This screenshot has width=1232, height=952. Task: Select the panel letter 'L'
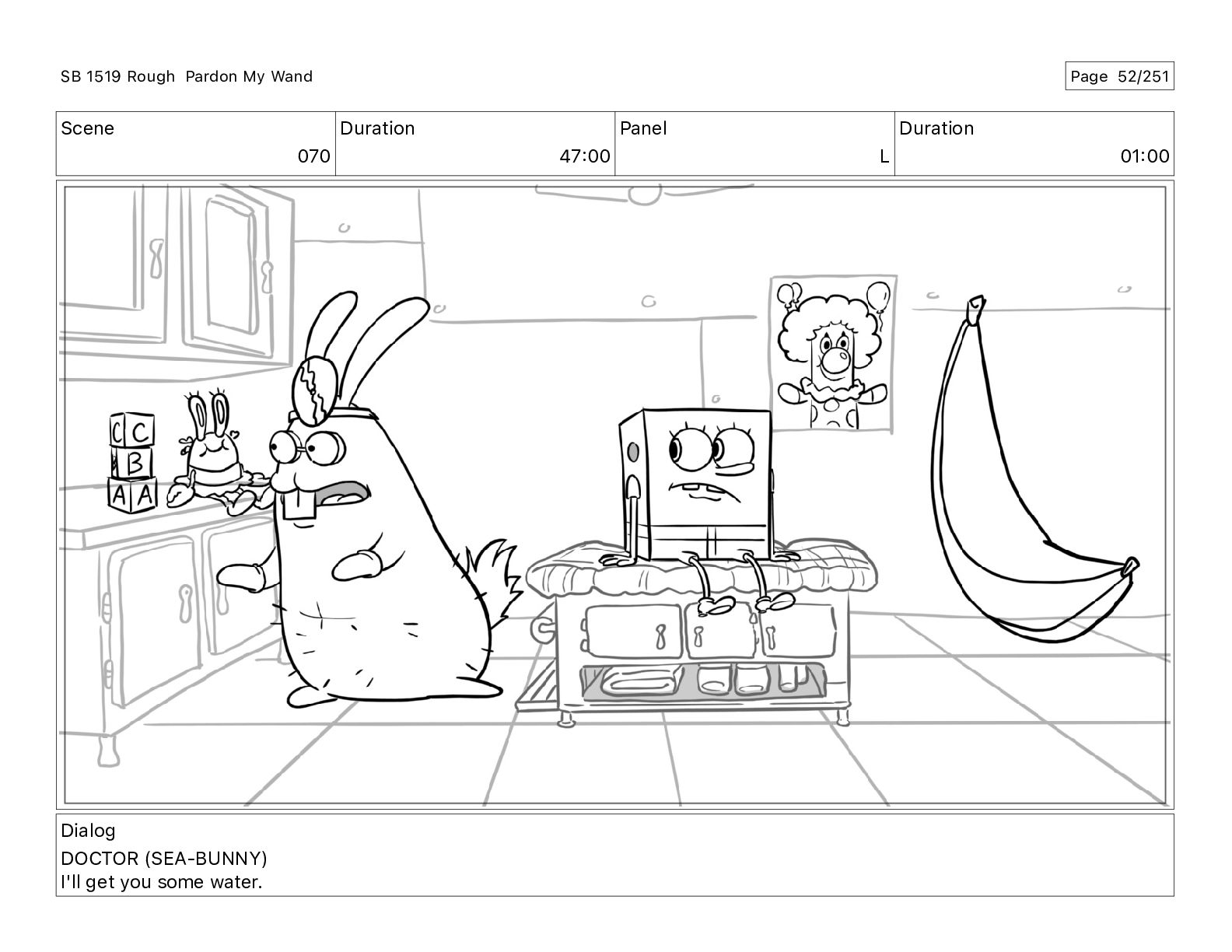pyautogui.click(x=884, y=156)
